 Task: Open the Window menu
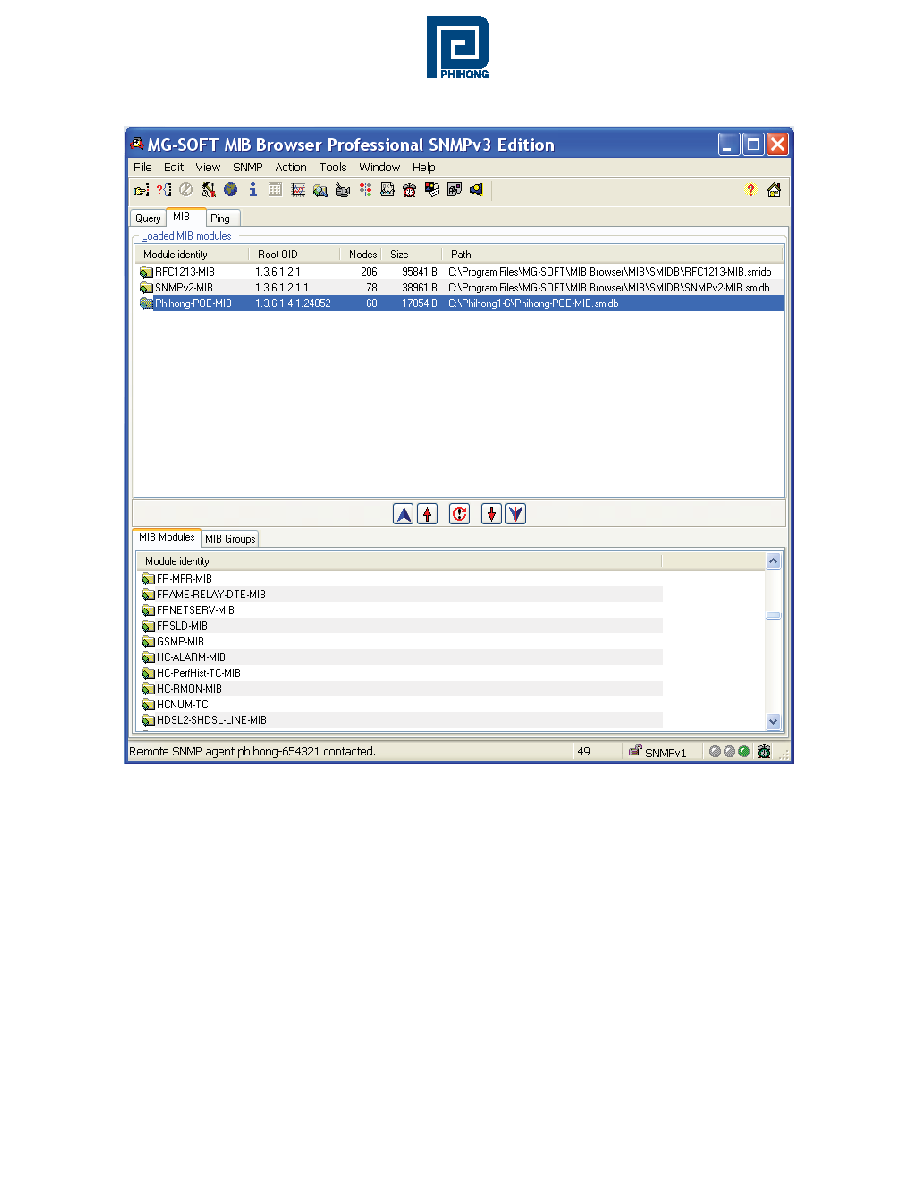(379, 167)
